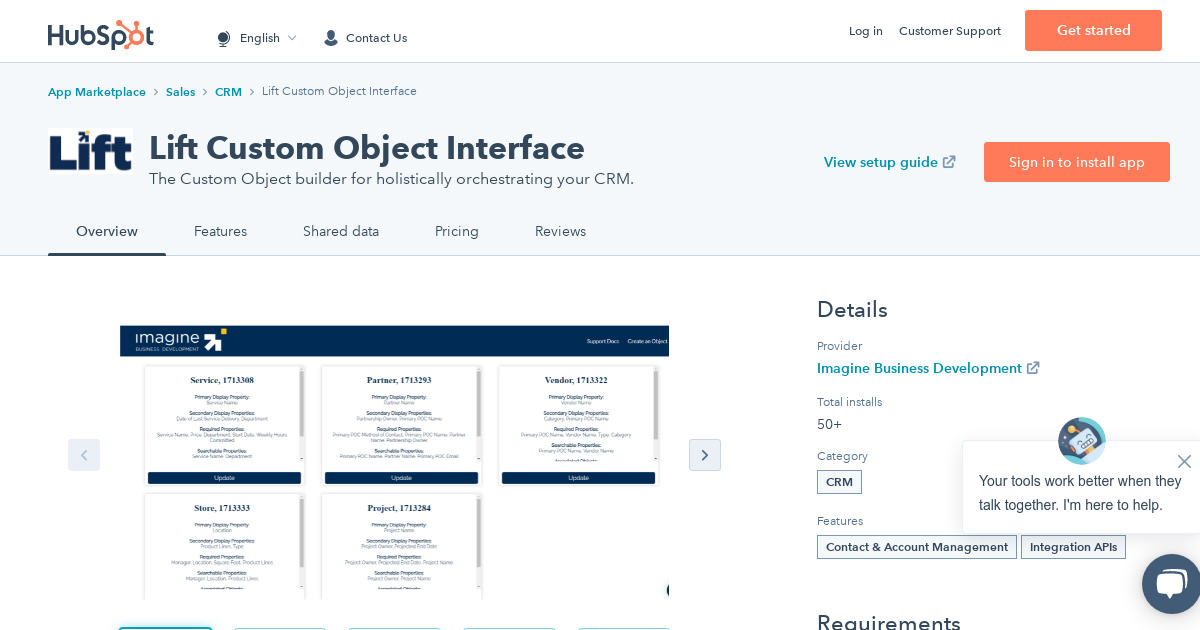Select the Integration APIs feature tag
This screenshot has width=1200, height=630.
pyautogui.click(x=1073, y=547)
